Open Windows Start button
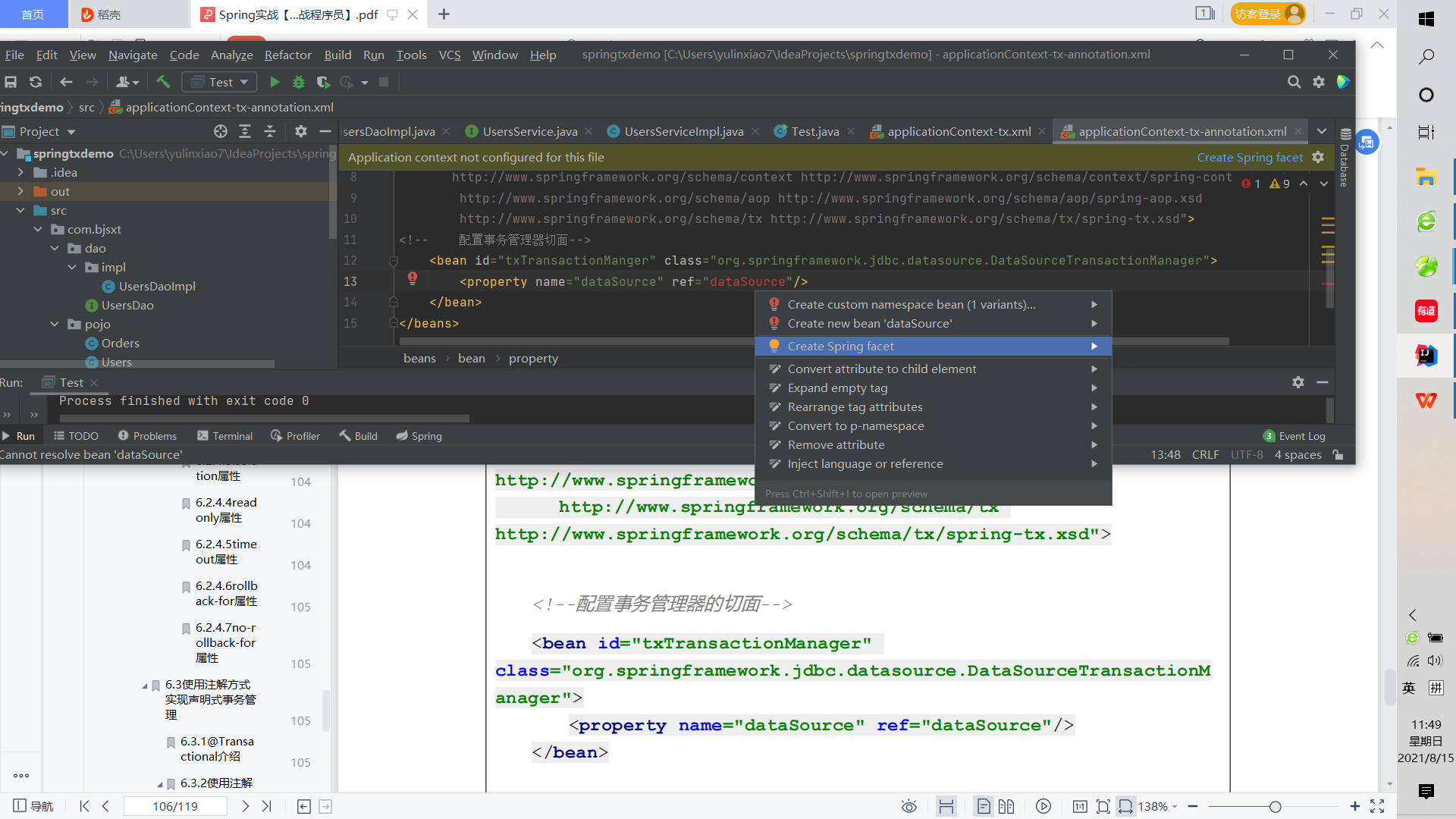This screenshot has height=819, width=1456. click(x=1426, y=19)
